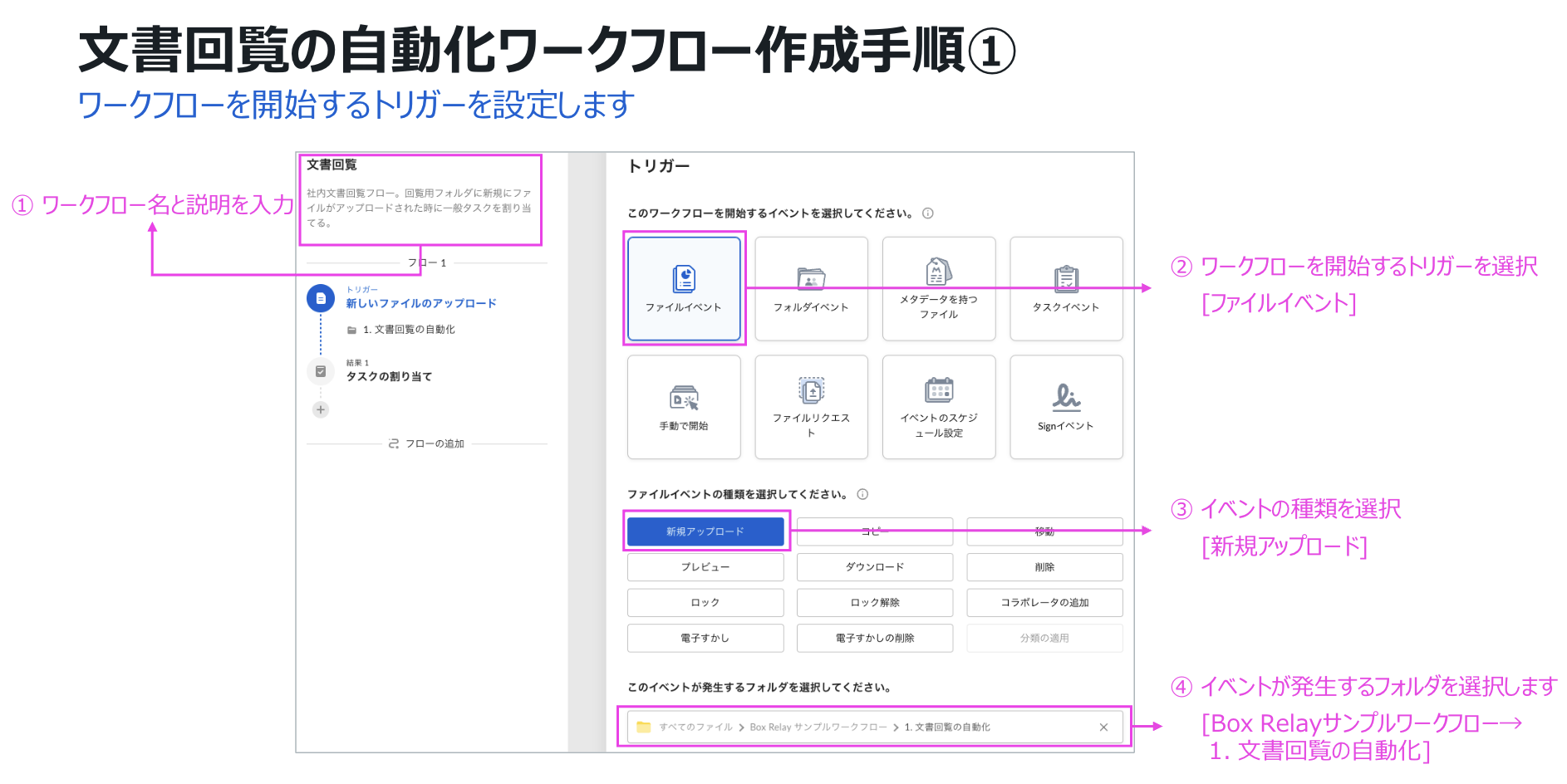Select the メタデータを持つファイル trigger icon
Screen dimensions: 1567x784
938,272
